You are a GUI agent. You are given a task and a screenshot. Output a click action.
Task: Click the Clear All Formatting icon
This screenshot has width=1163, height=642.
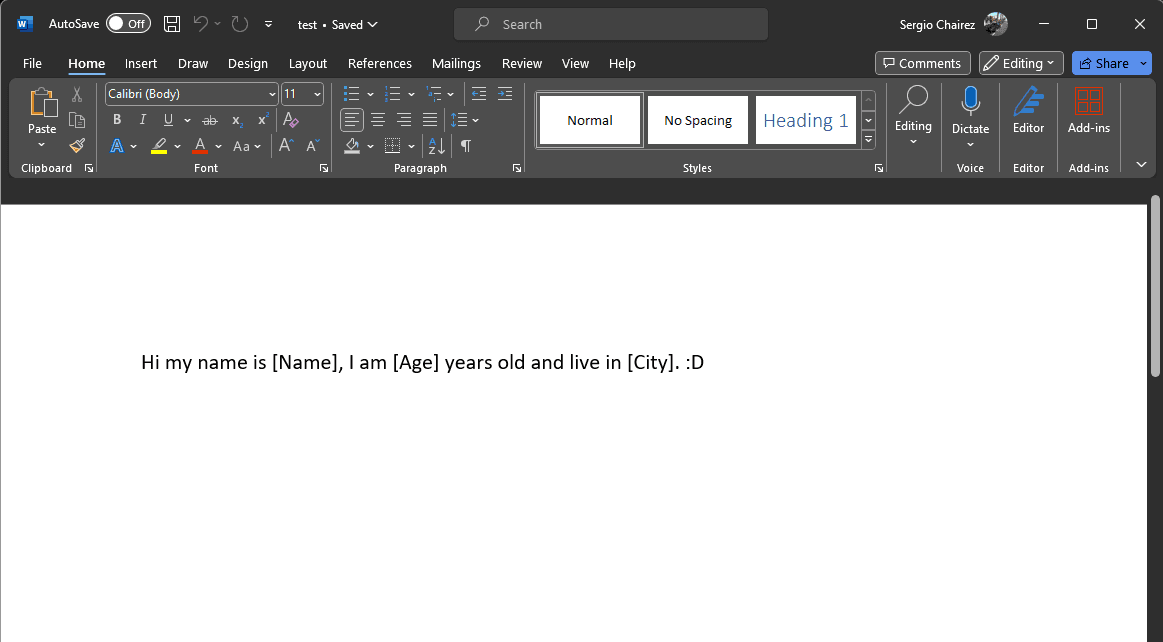(x=291, y=120)
